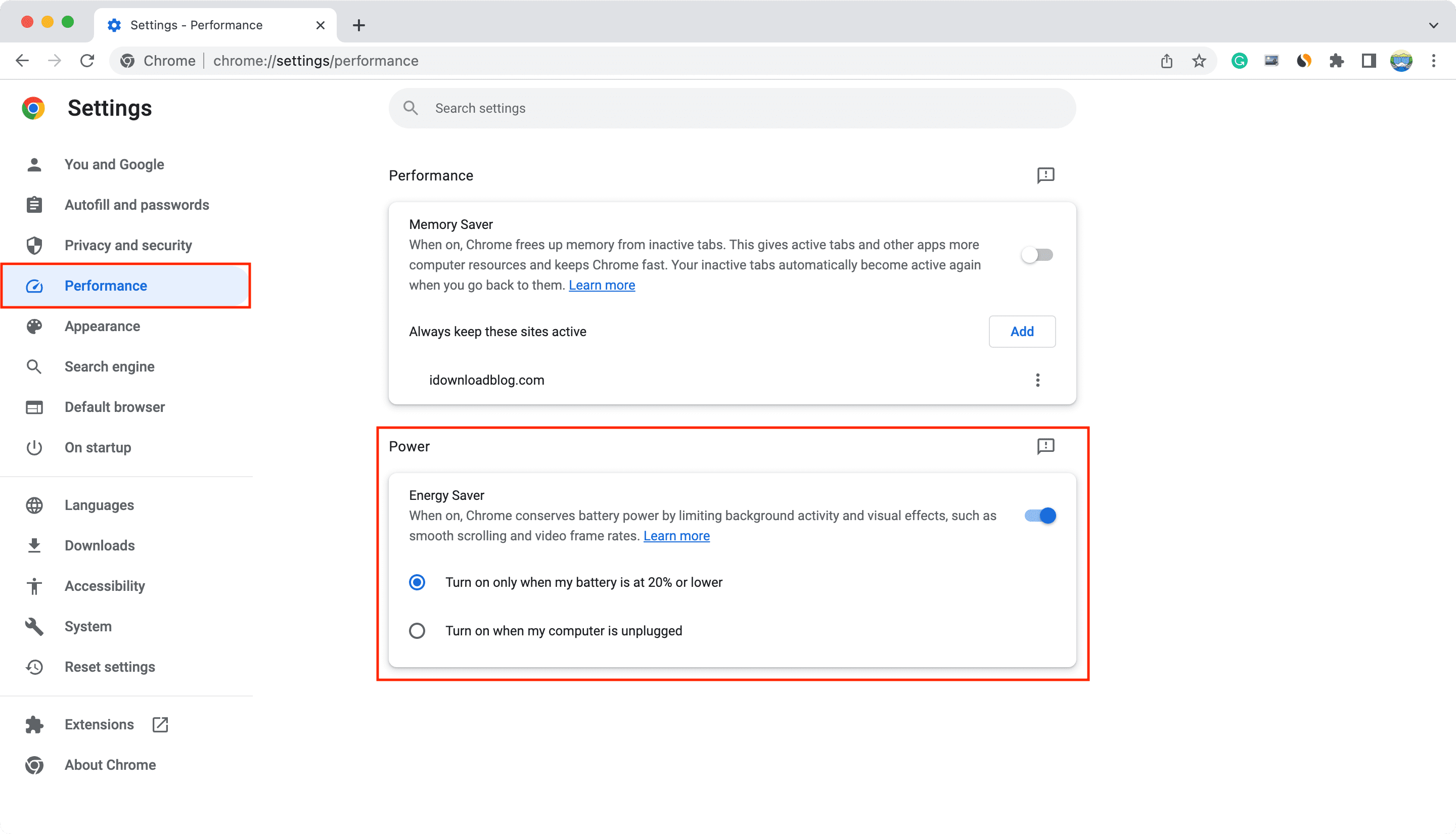
Task: Click the forward navigation arrow
Action: [x=55, y=61]
